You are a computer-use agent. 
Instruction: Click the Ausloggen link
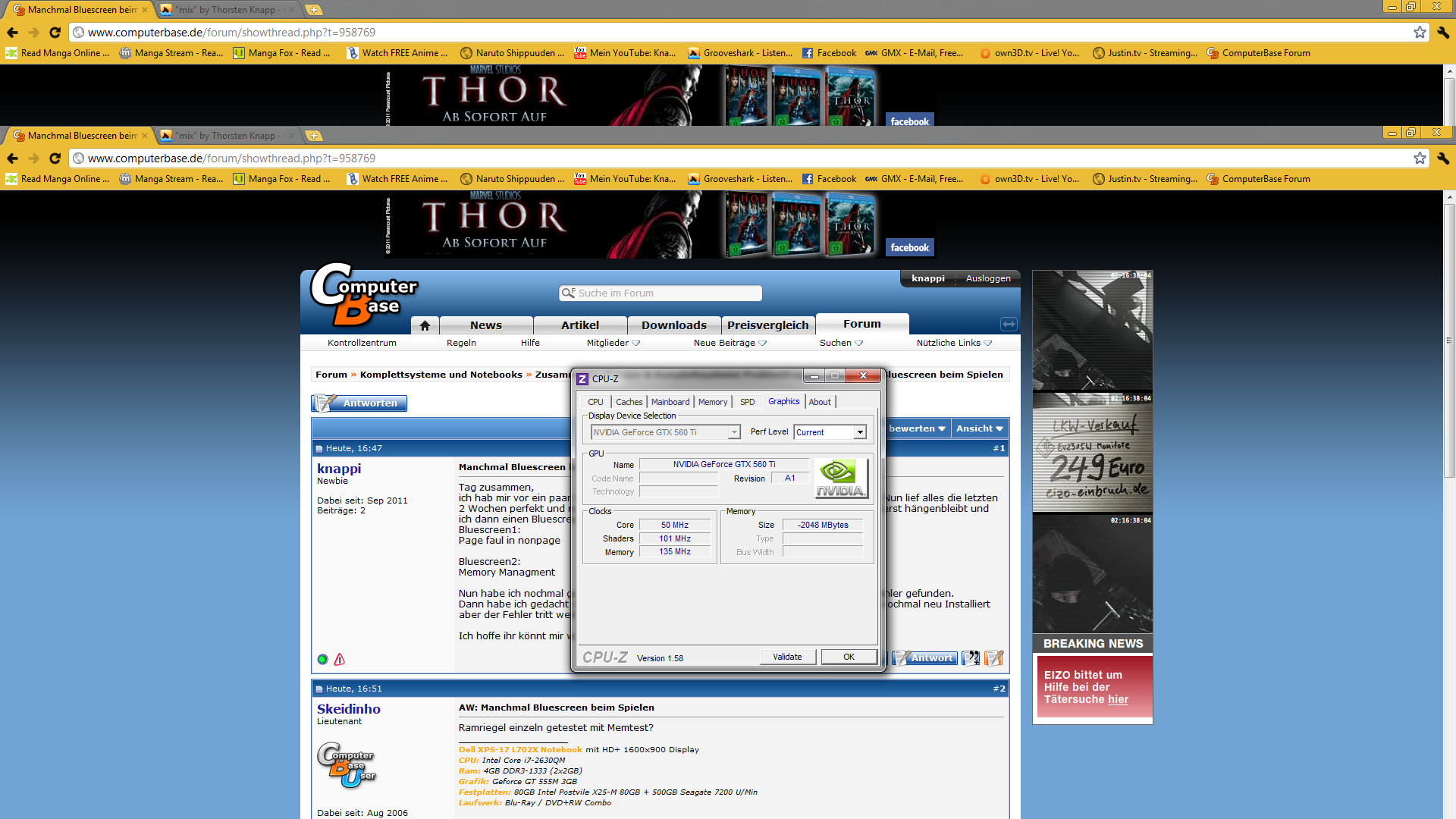[x=987, y=278]
